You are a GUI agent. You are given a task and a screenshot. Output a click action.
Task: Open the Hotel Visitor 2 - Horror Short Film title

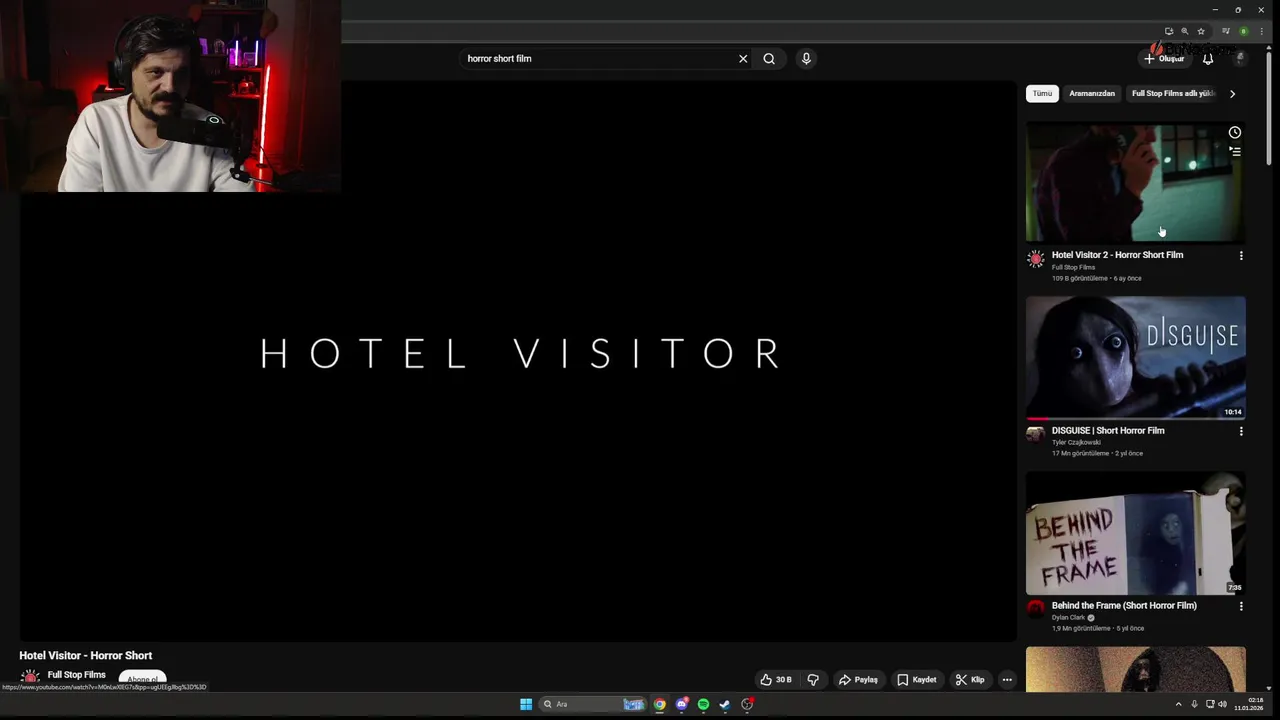1117,255
